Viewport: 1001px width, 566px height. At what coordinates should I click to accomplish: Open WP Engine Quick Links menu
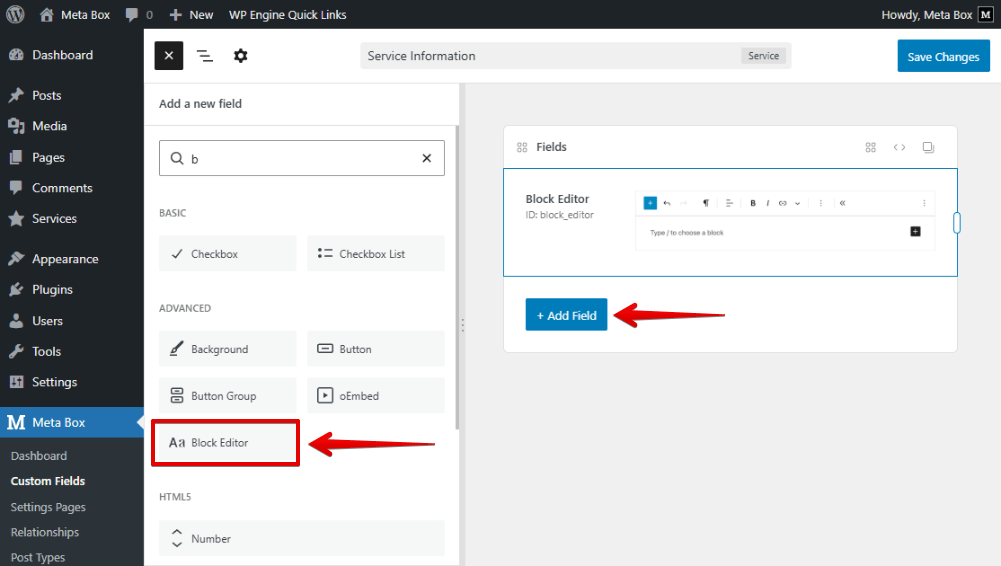click(287, 14)
